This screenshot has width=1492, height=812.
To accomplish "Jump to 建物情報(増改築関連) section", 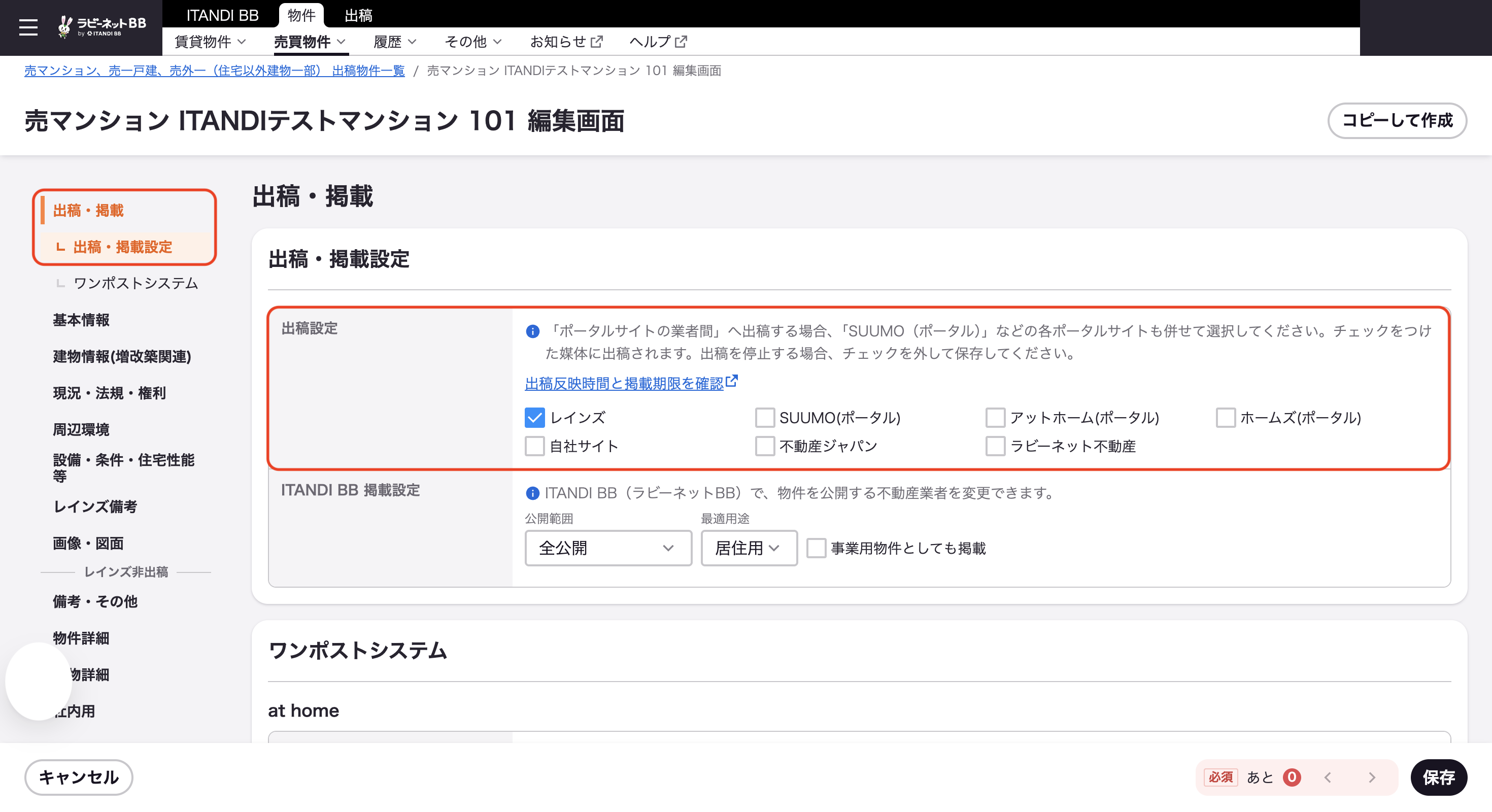I will tap(122, 356).
